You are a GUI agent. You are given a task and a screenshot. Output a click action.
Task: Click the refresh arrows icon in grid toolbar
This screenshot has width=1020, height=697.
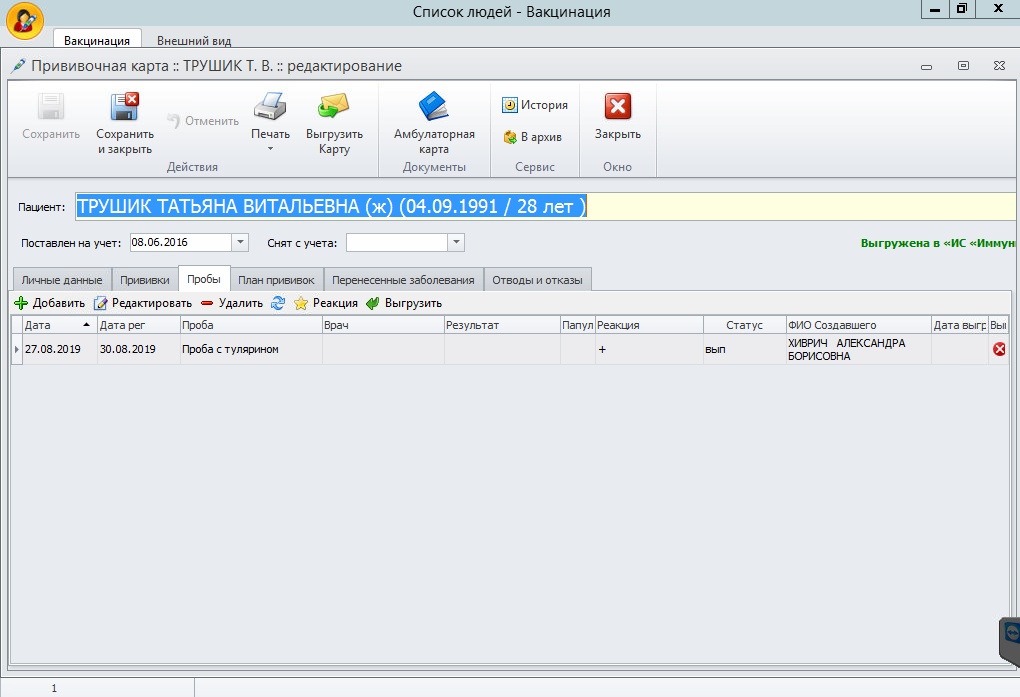coord(278,303)
